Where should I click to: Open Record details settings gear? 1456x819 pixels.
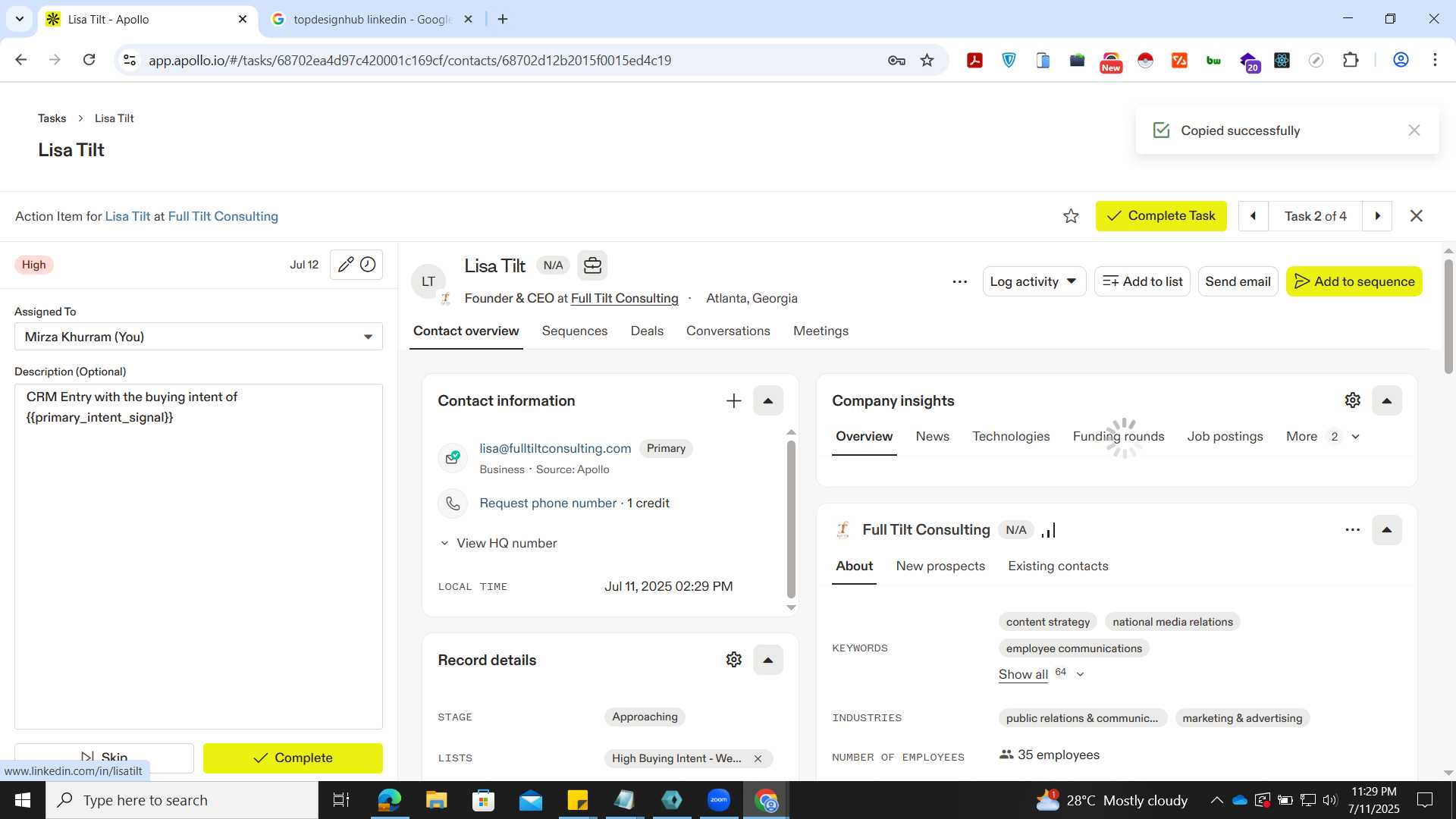[x=733, y=660]
